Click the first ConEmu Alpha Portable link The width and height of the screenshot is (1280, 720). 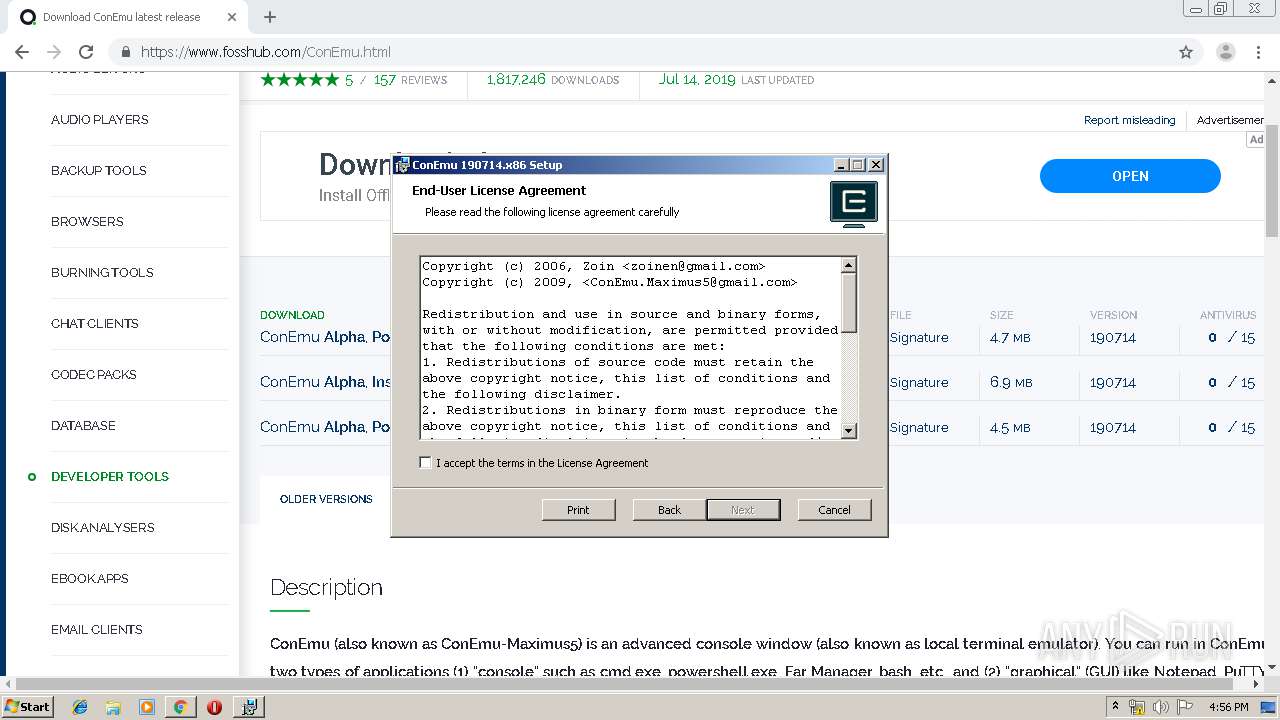(x=325, y=337)
